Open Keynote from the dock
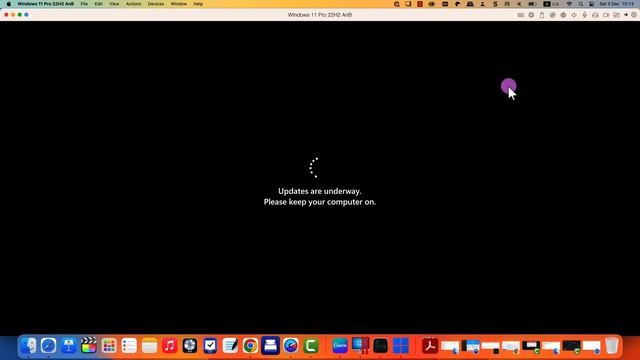The width and height of the screenshot is (640, 360). pos(69,346)
